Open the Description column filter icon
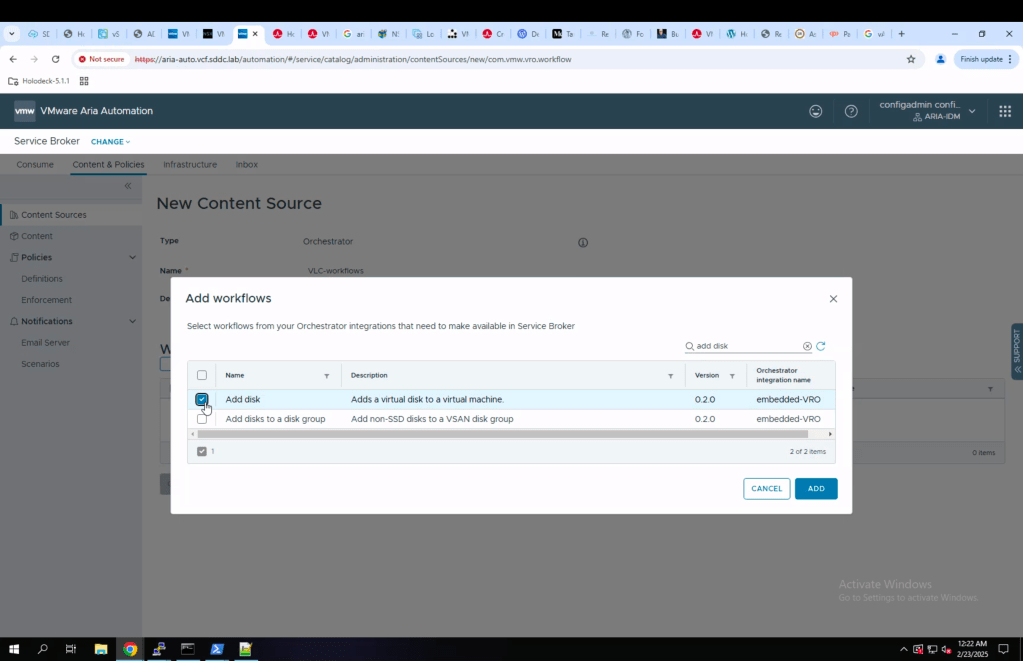This screenshot has width=1023, height=661. [670, 376]
